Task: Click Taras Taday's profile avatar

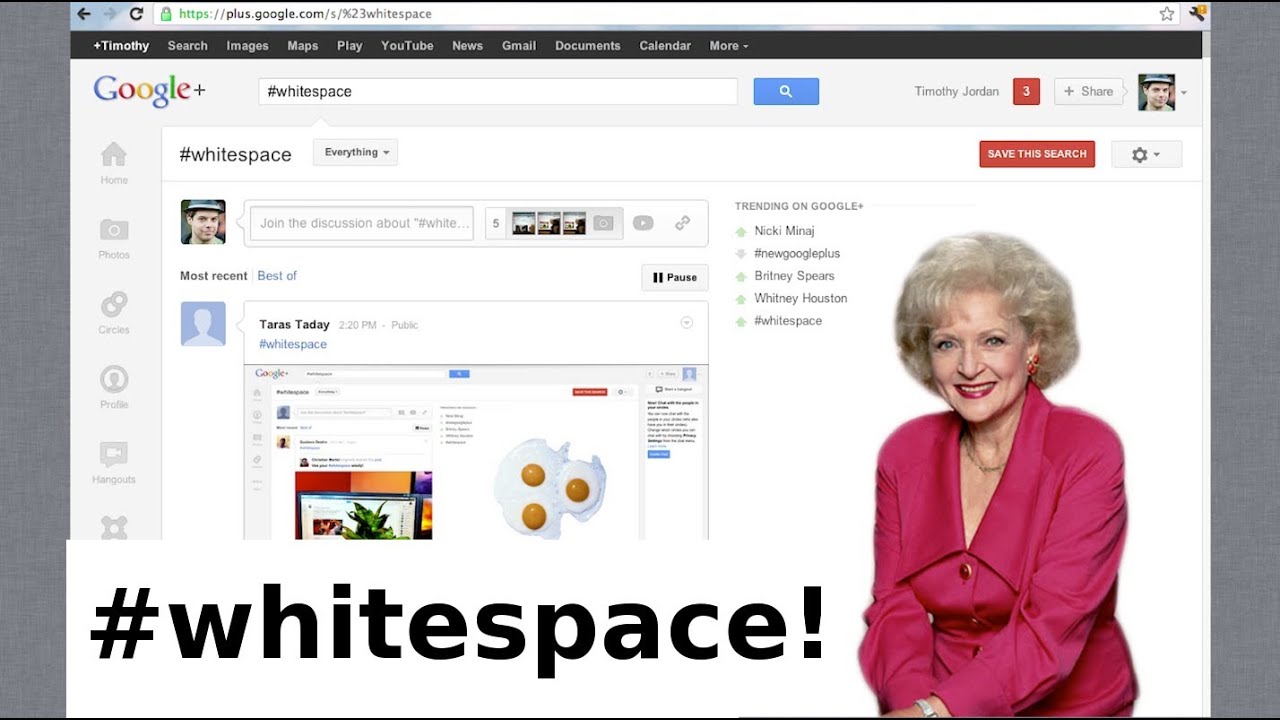Action: 203,324
